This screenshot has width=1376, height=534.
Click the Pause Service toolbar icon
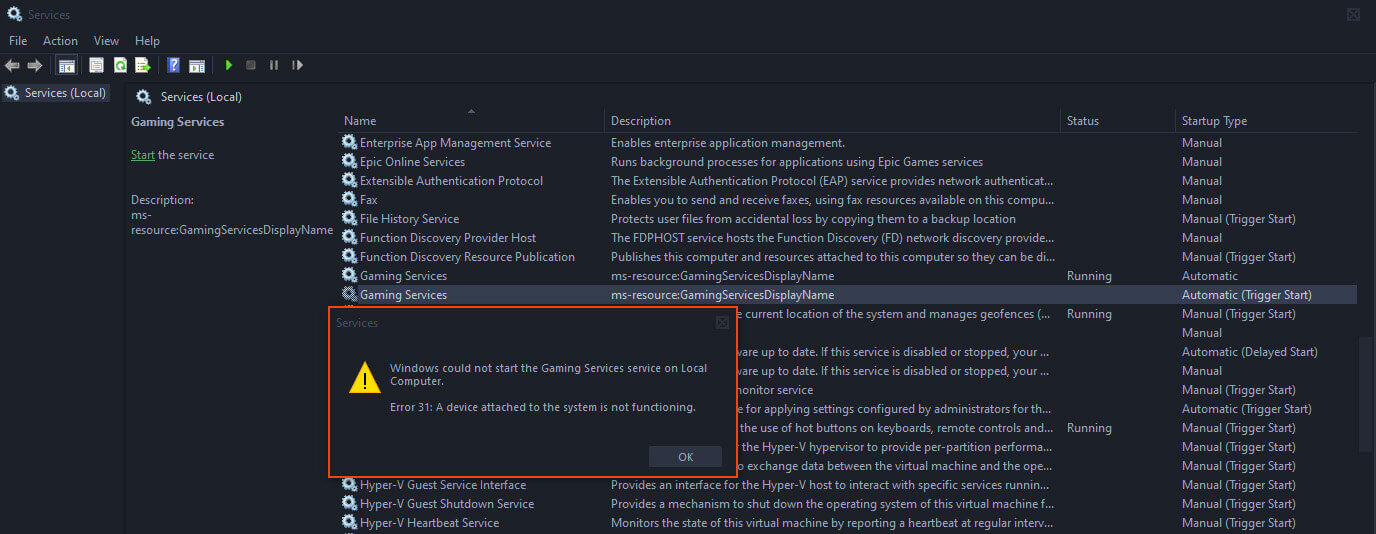coord(274,65)
